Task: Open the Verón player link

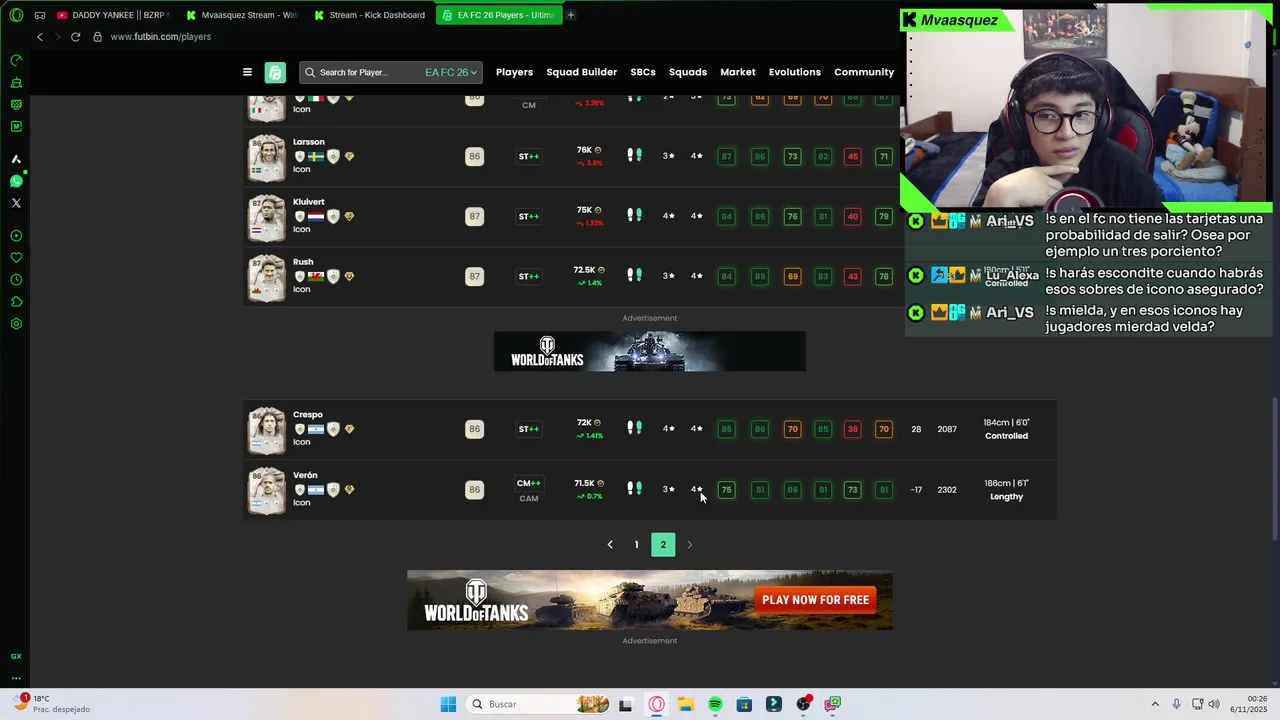Action: click(305, 476)
